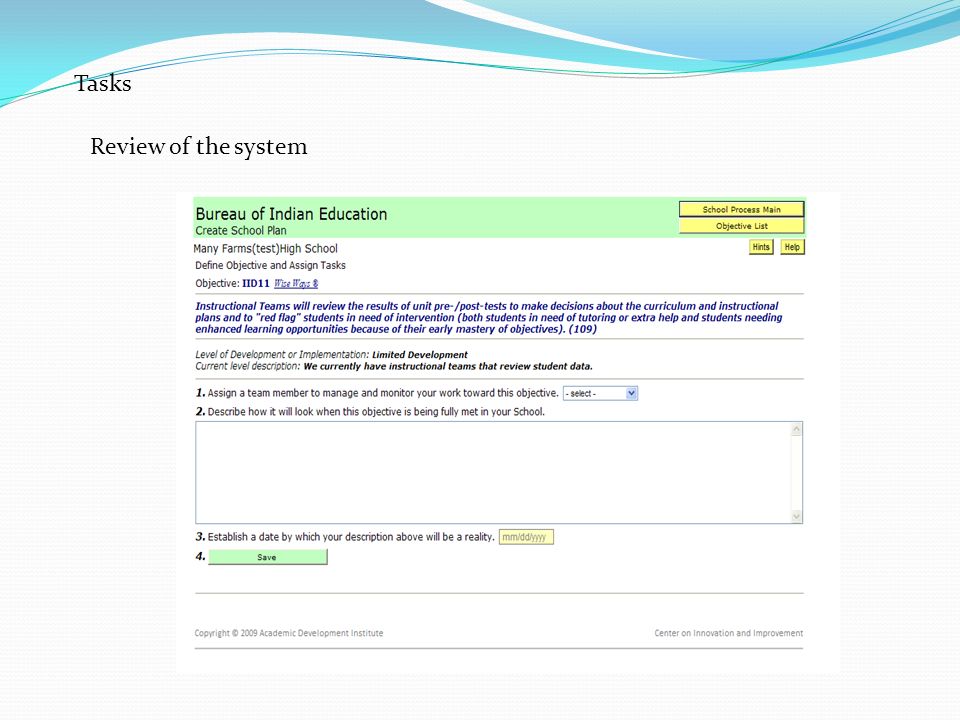Click the Copyright 2009 Academic Development Institute text
The height and width of the screenshot is (720, 960).
pos(289,633)
